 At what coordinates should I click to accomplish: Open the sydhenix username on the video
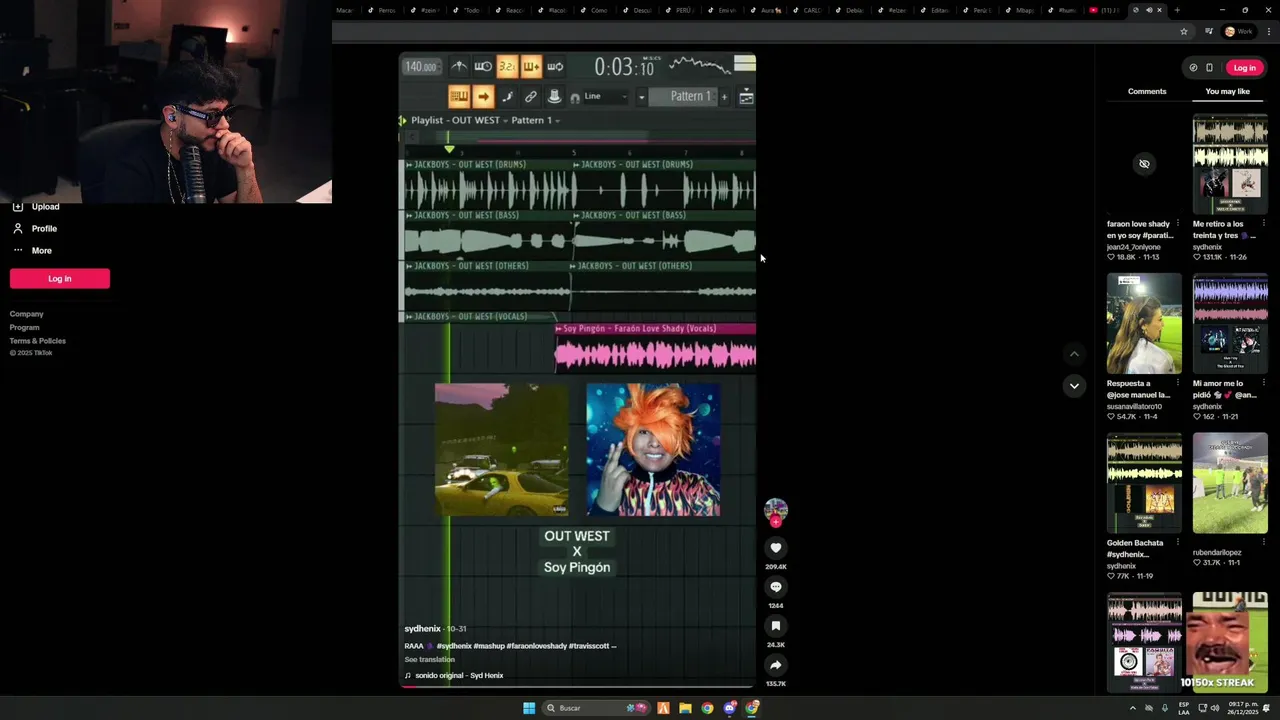422,629
